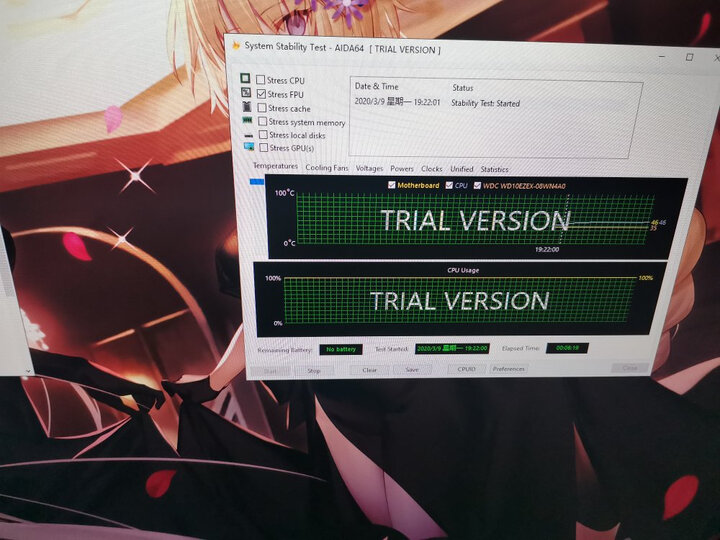Image resolution: width=720 pixels, height=540 pixels.
Task: Click the GPU monitor icon
Action: [249, 146]
